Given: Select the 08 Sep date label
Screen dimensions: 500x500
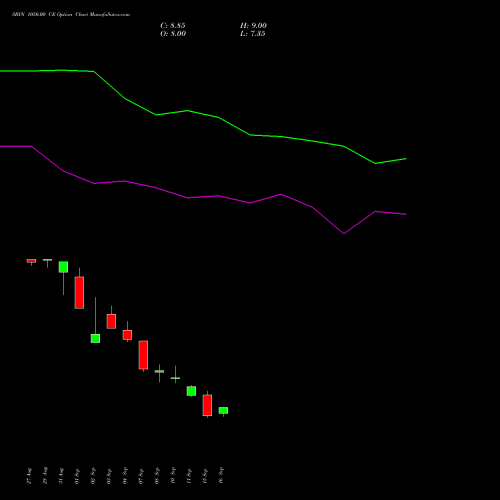Looking at the screenshot, I should (157, 476).
